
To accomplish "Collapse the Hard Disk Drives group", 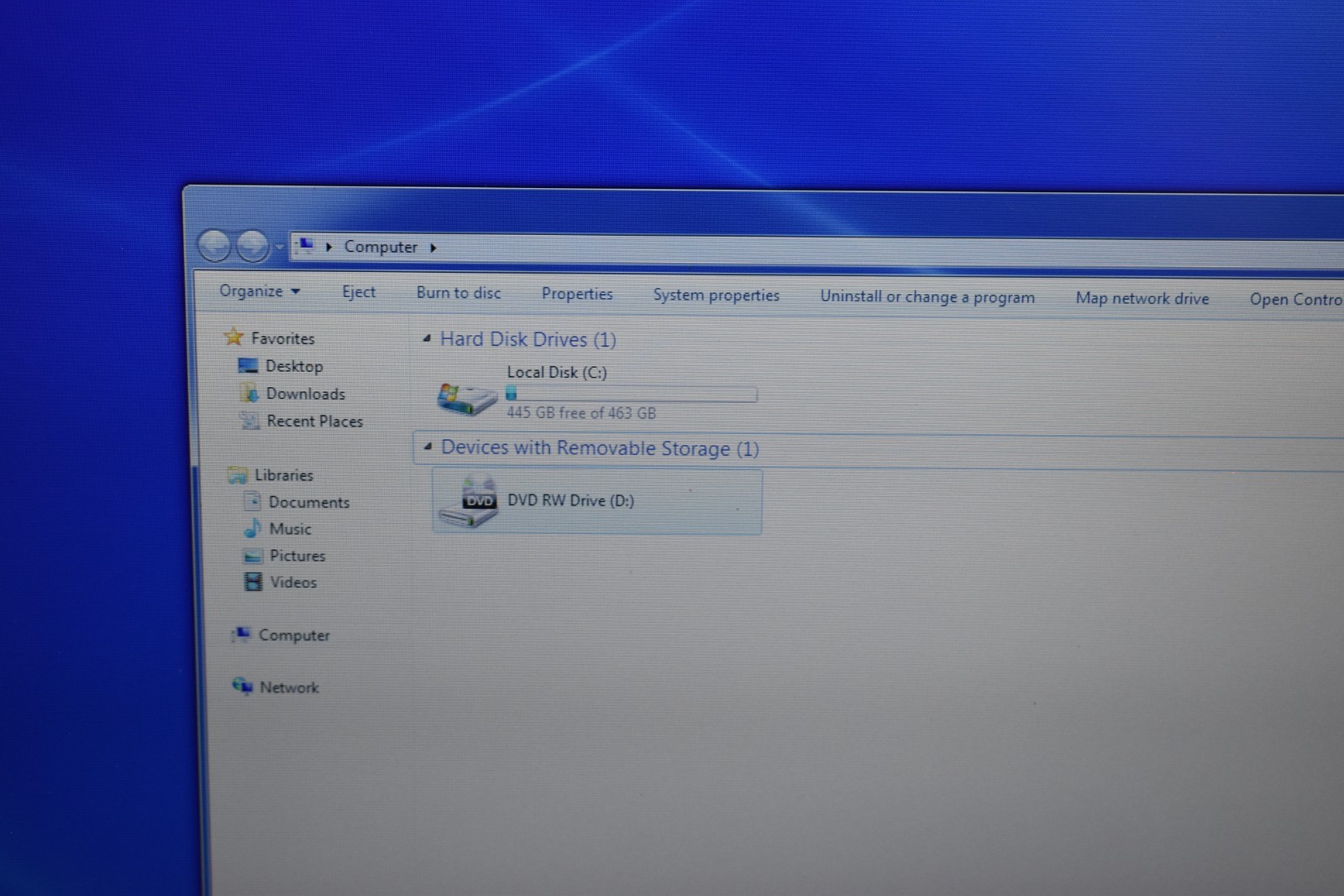I will click(x=427, y=338).
